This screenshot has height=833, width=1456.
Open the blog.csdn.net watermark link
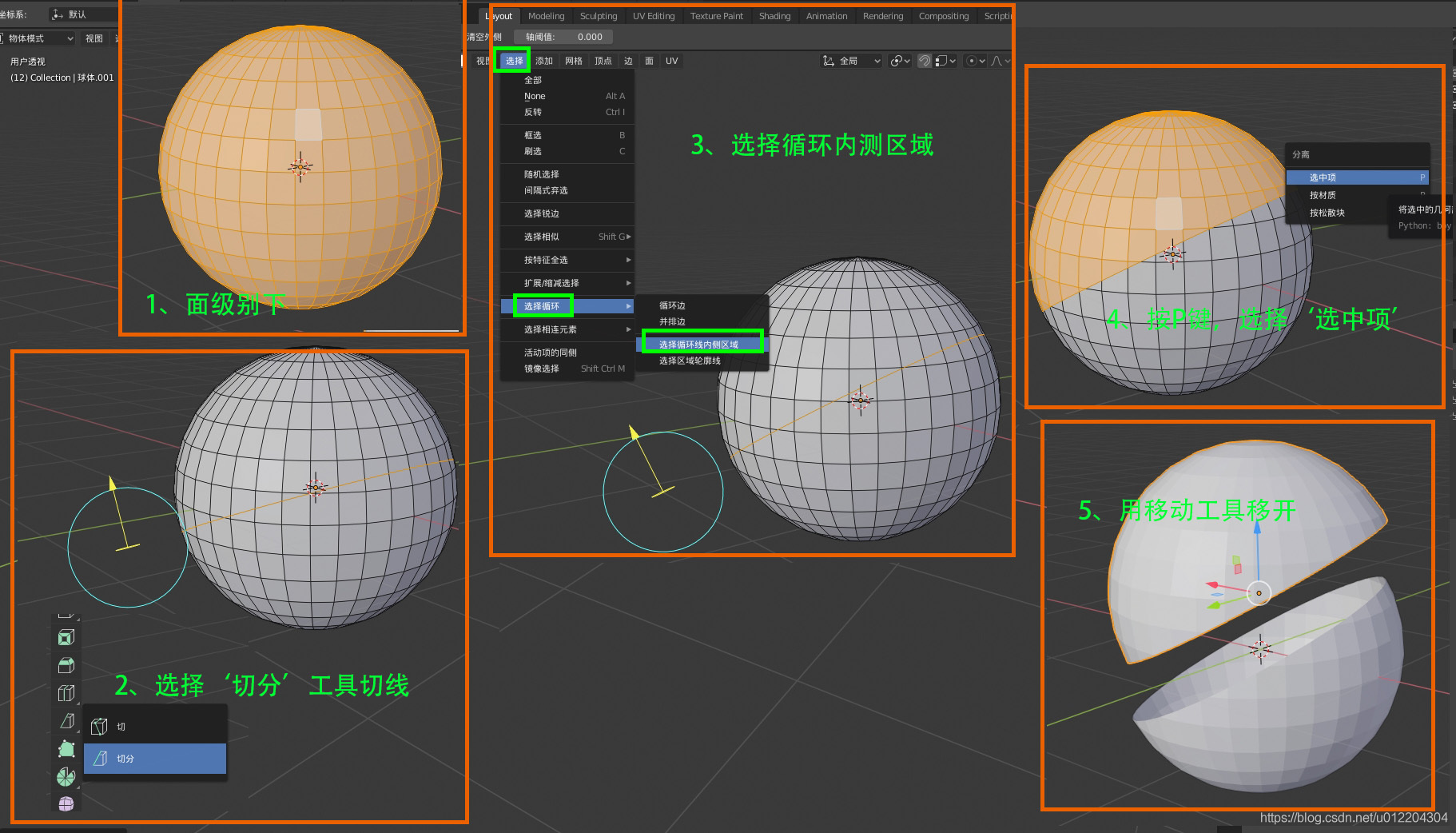1354,817
